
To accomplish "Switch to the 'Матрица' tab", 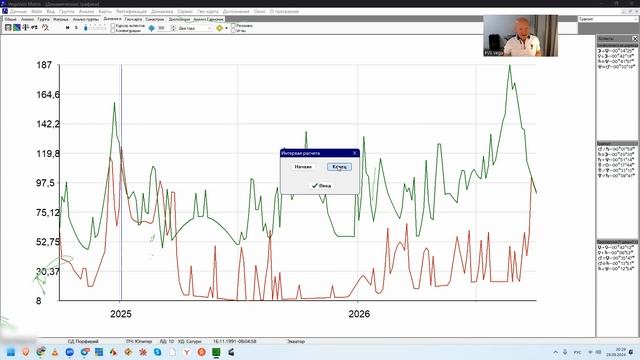I will pyautogui.click(x=61, y=19).
